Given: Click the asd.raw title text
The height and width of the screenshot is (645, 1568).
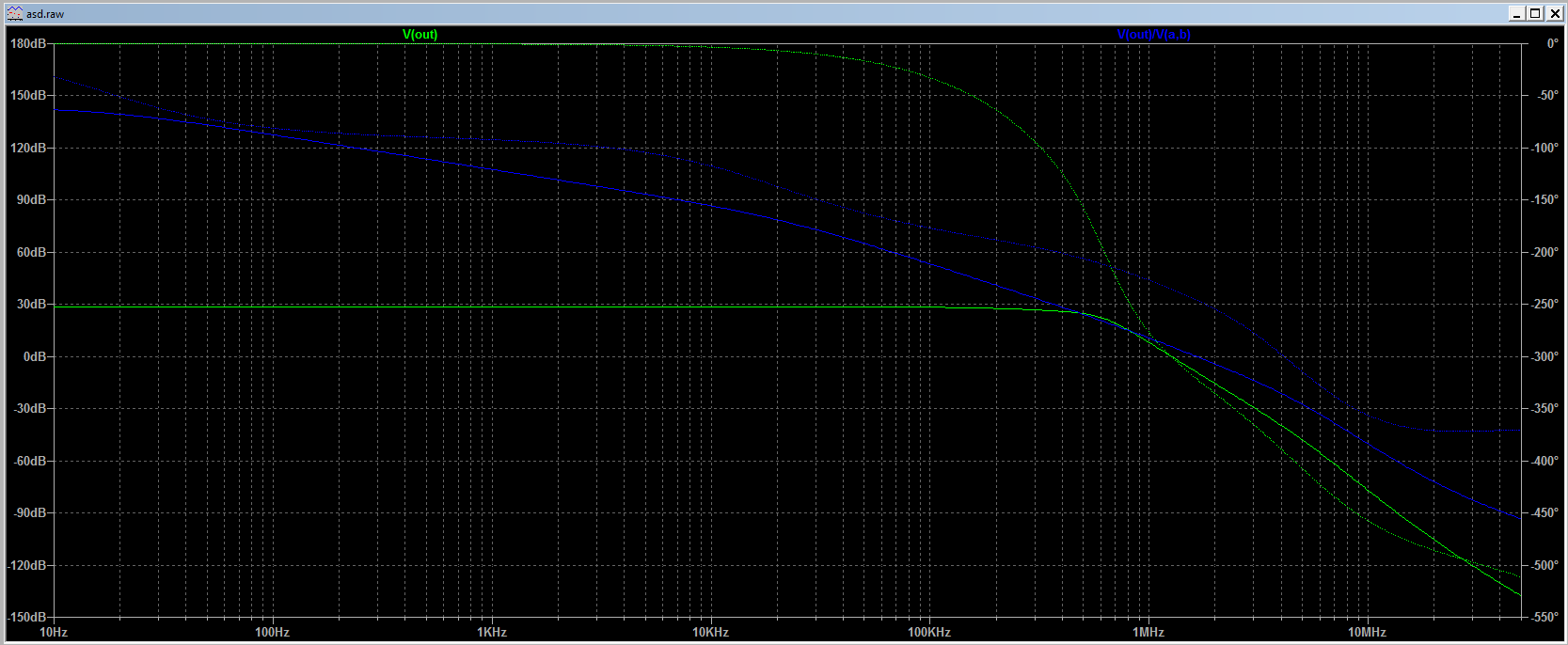Looking at the screenshot, I should pyautogui.click(x=45, y=14).
